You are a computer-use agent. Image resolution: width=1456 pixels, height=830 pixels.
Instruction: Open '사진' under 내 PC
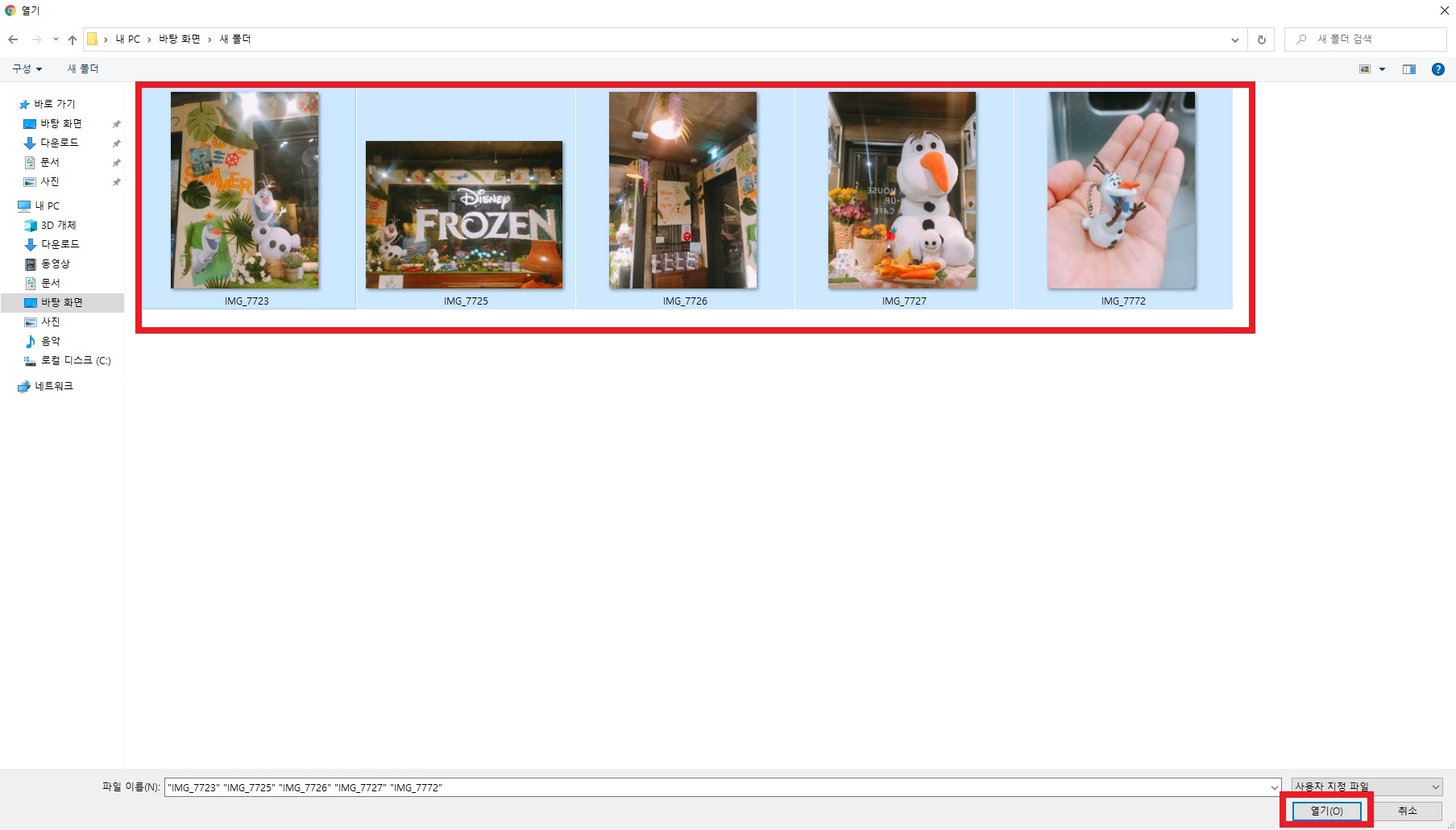[50, 322]
